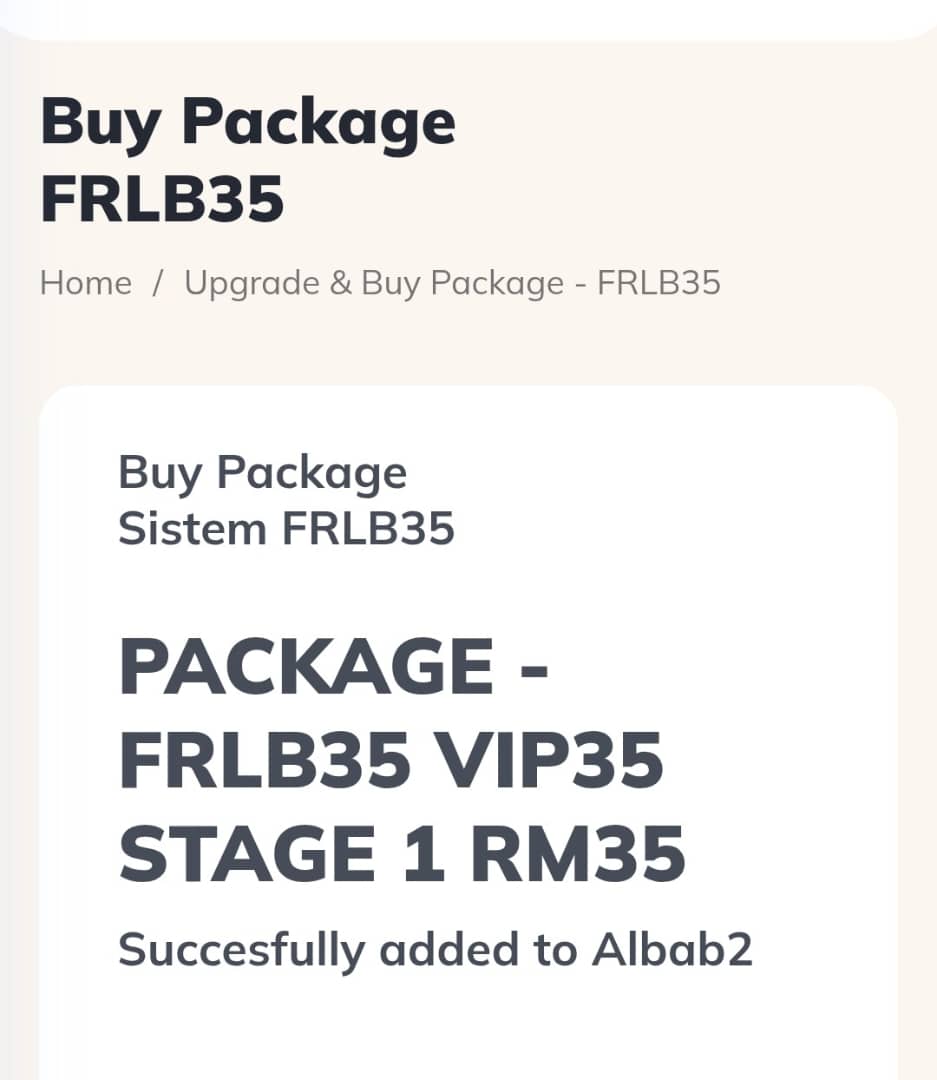Click the word 'Sistem' in the card

point(192,528)
